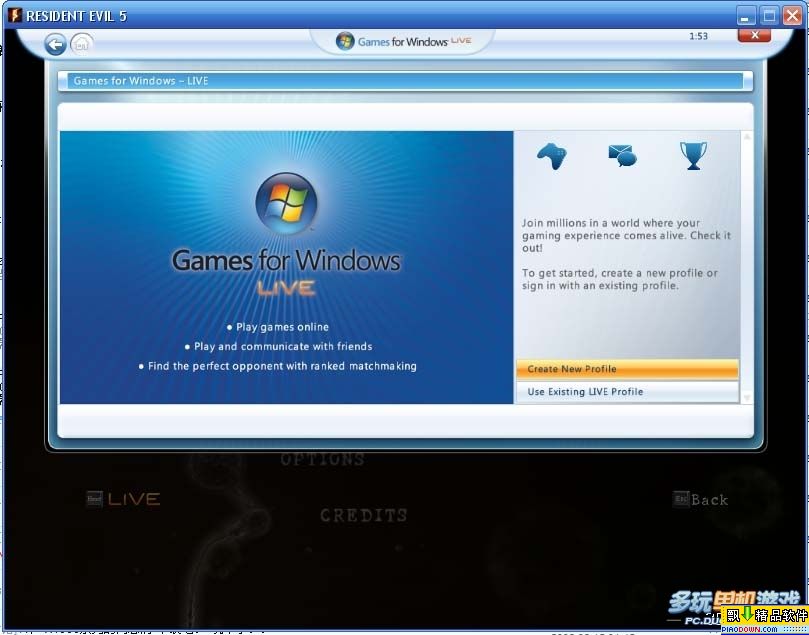The image size is (809, 635).
Task: Click the Windows orb logo in banner
Action: point(286,203)
